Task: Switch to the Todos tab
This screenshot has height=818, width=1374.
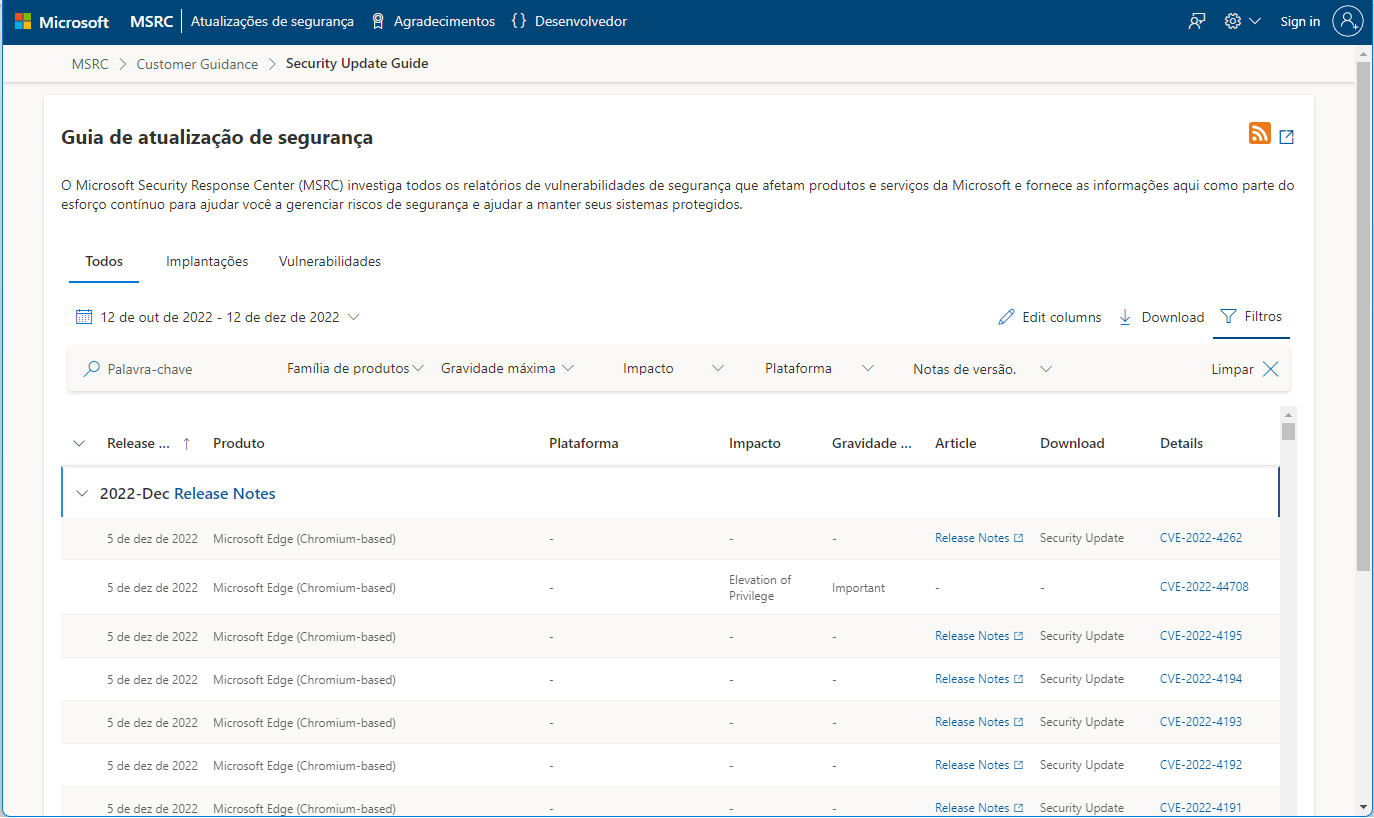Action: [x=105, y=262]
